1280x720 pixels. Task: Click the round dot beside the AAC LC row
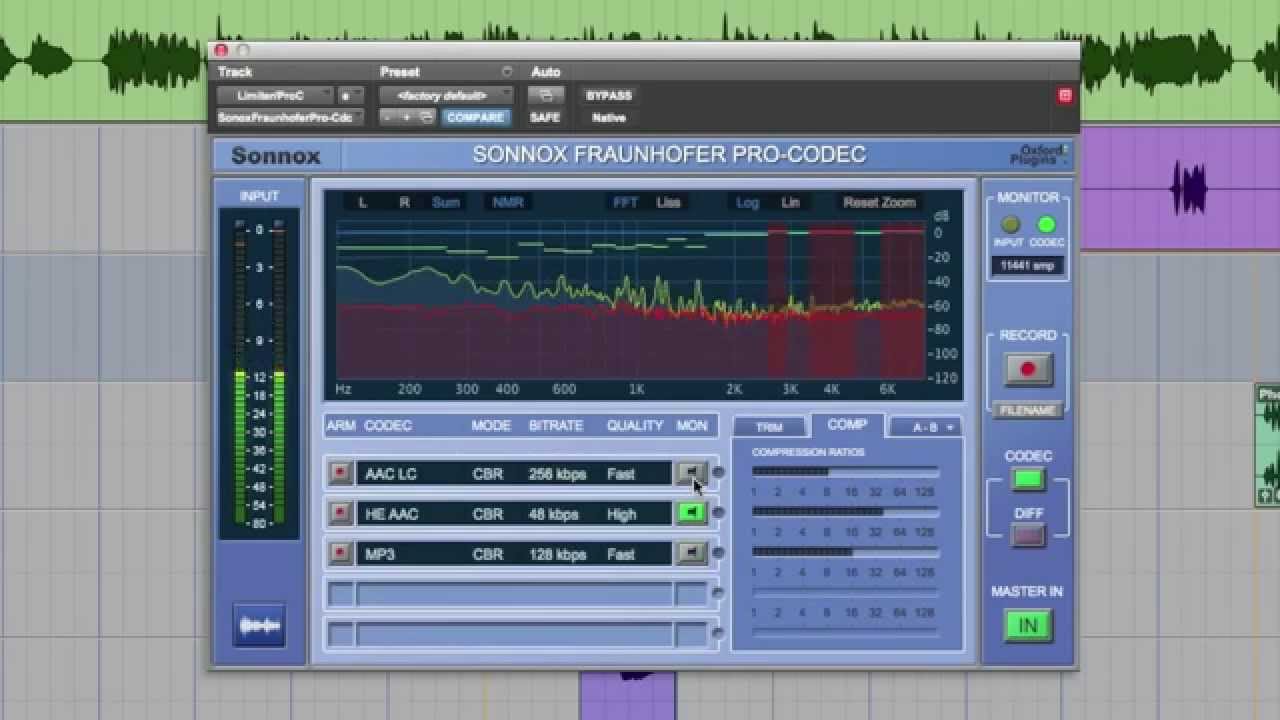coord(717,473)
